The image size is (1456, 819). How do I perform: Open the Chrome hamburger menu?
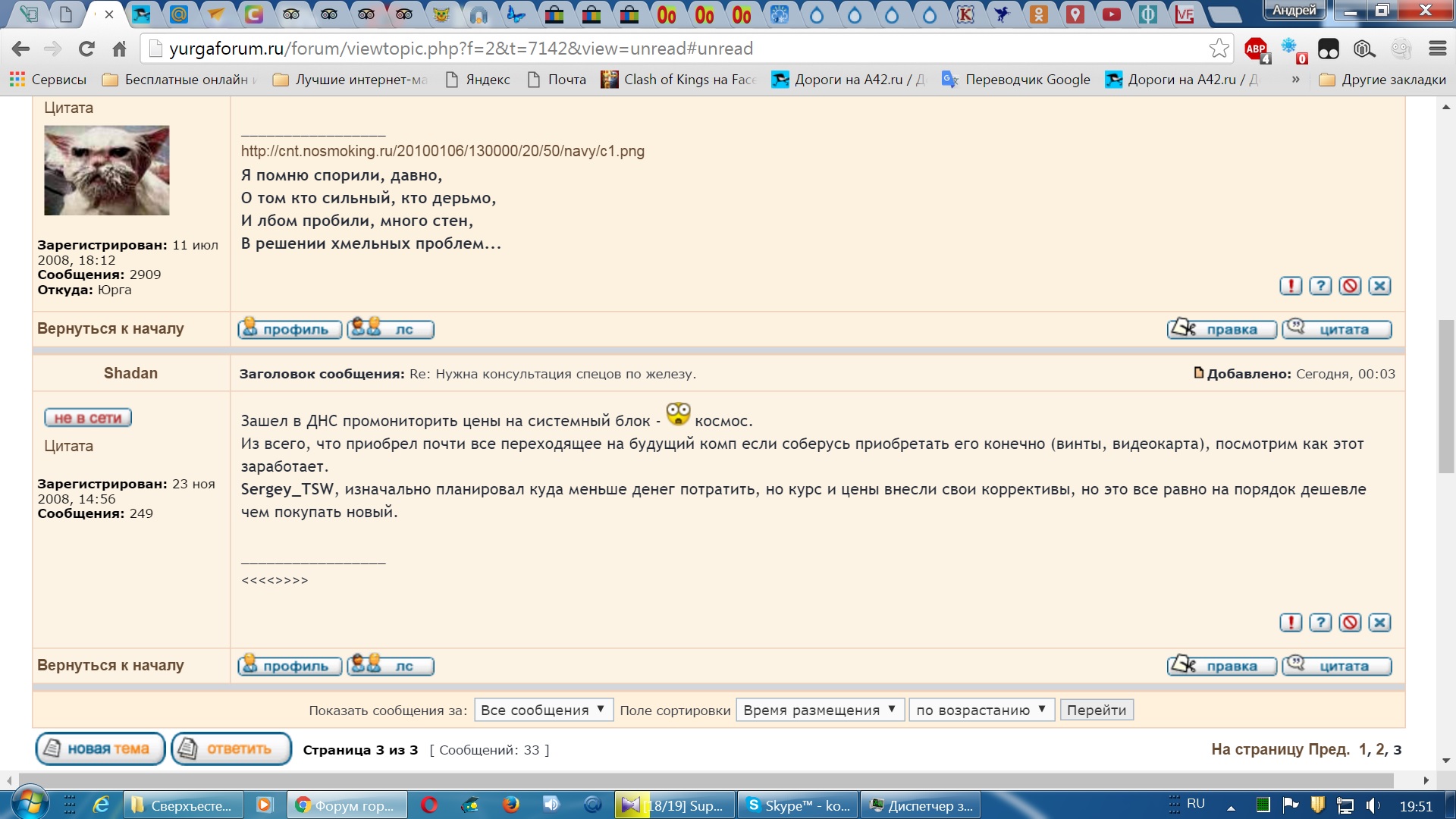tap(1437, 49)
